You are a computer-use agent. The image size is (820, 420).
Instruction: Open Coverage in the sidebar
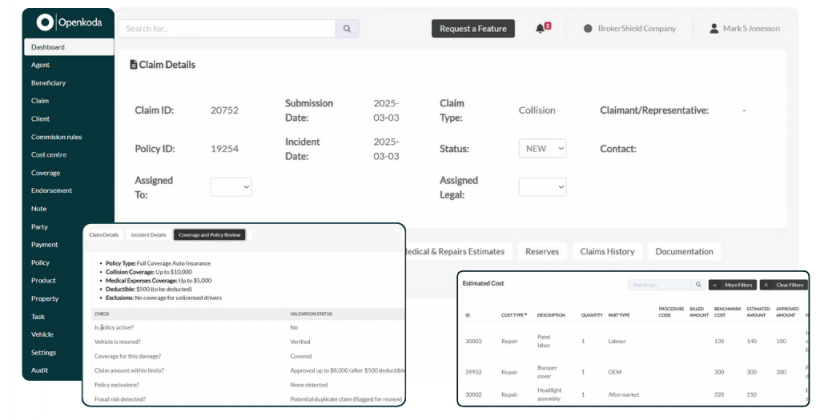(x=45, y=173)
